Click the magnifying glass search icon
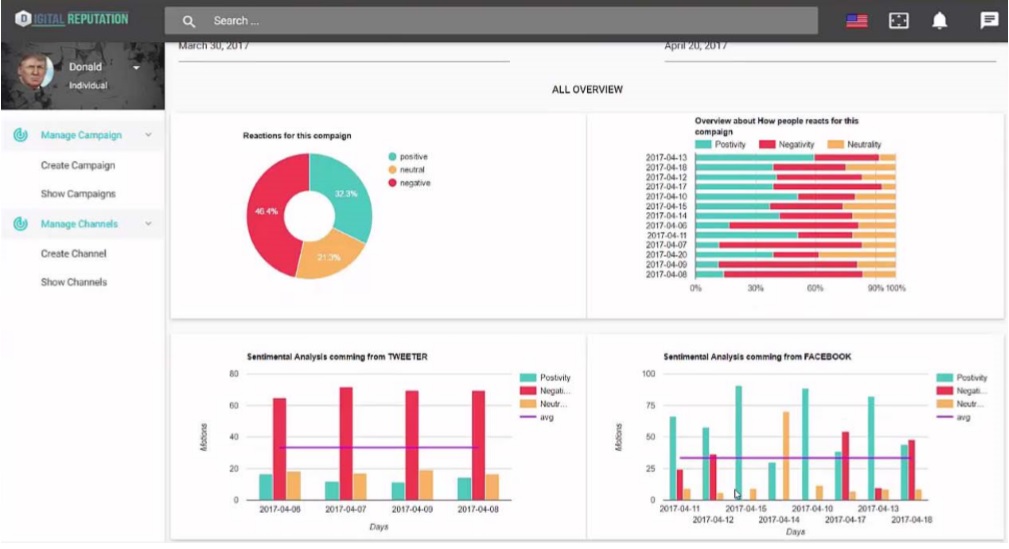 pos(189,21)
